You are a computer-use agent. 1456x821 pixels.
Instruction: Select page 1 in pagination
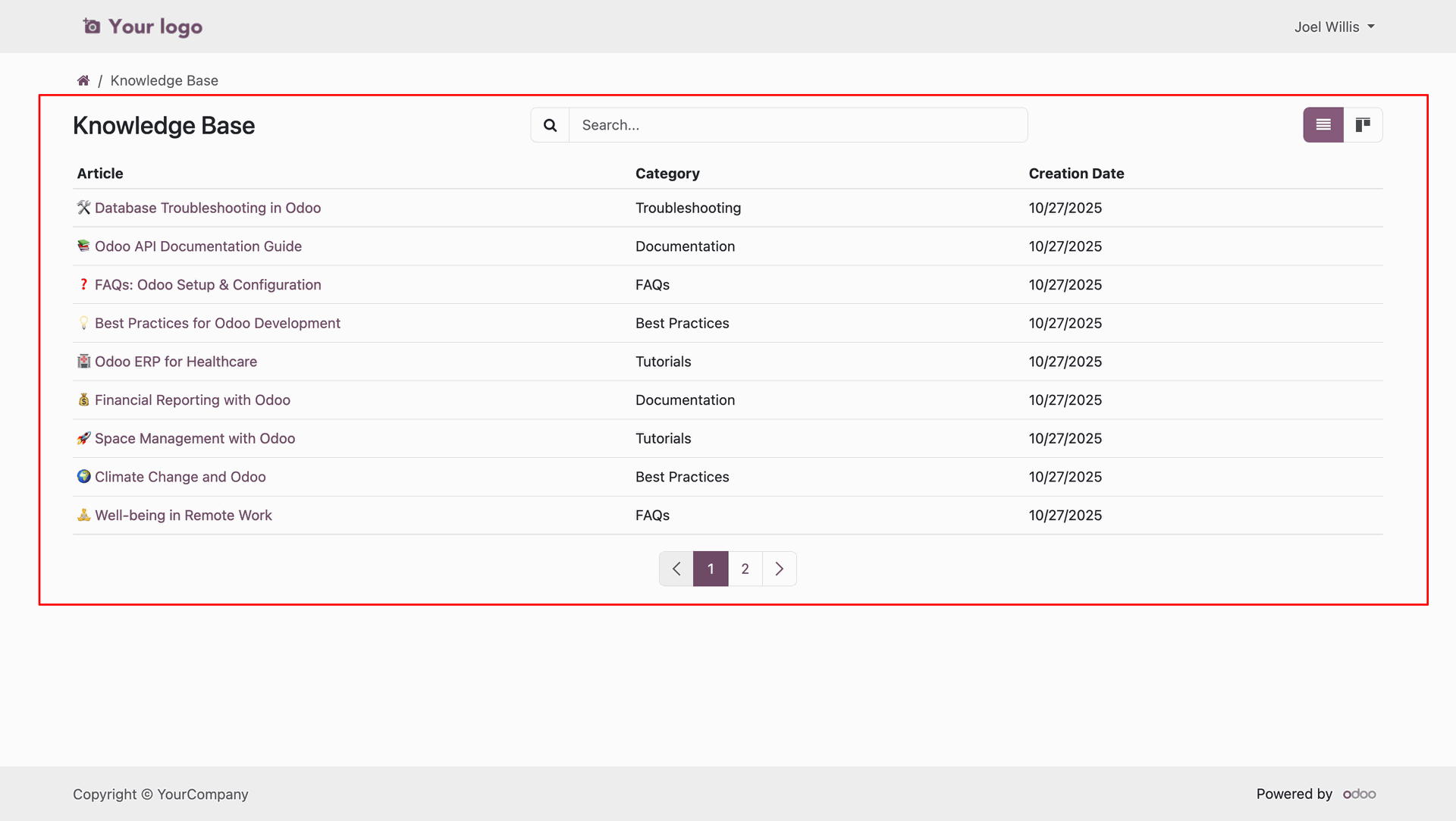[x=711, y=569]
